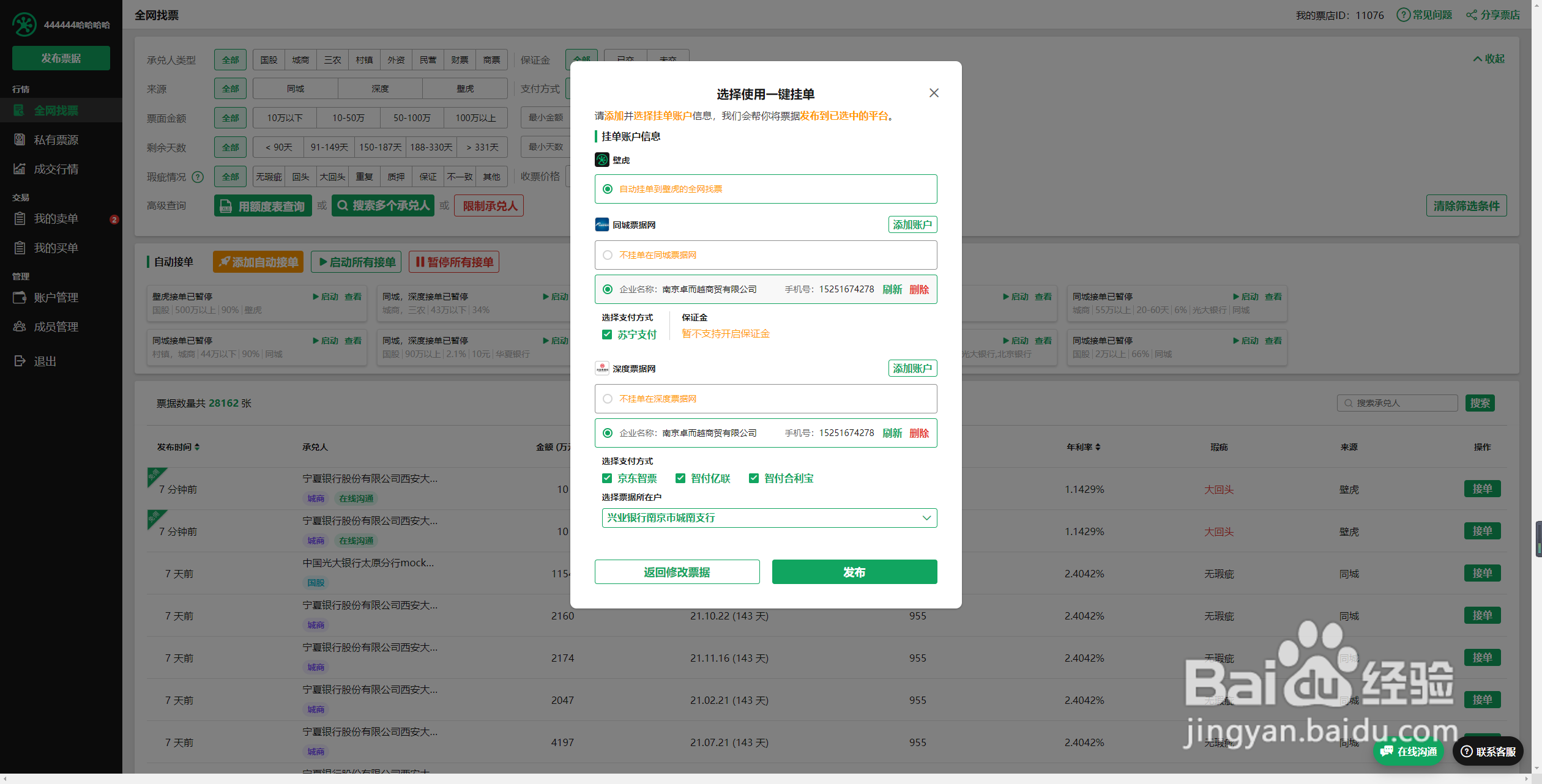Uncheck the 苏宁支付 checkbox
This screenshot has width=1542, height=784.
(607, 335)
